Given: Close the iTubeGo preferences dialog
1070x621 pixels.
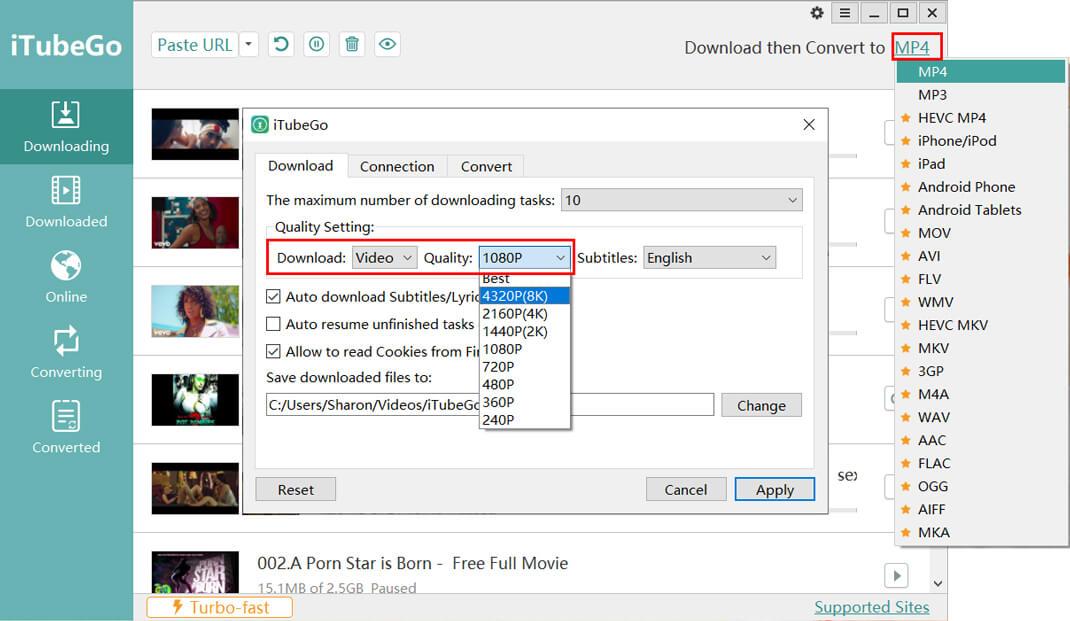Looking at the screenshot, I should 809,125.
